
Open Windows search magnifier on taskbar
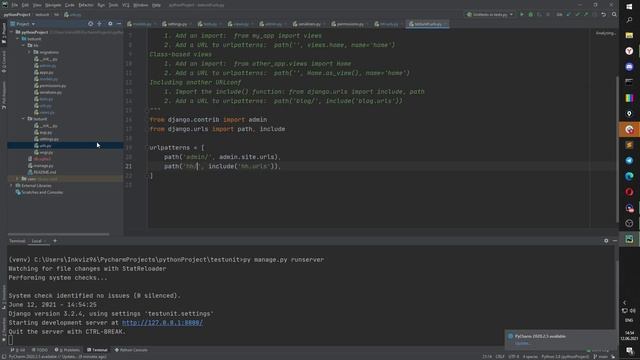629,20
